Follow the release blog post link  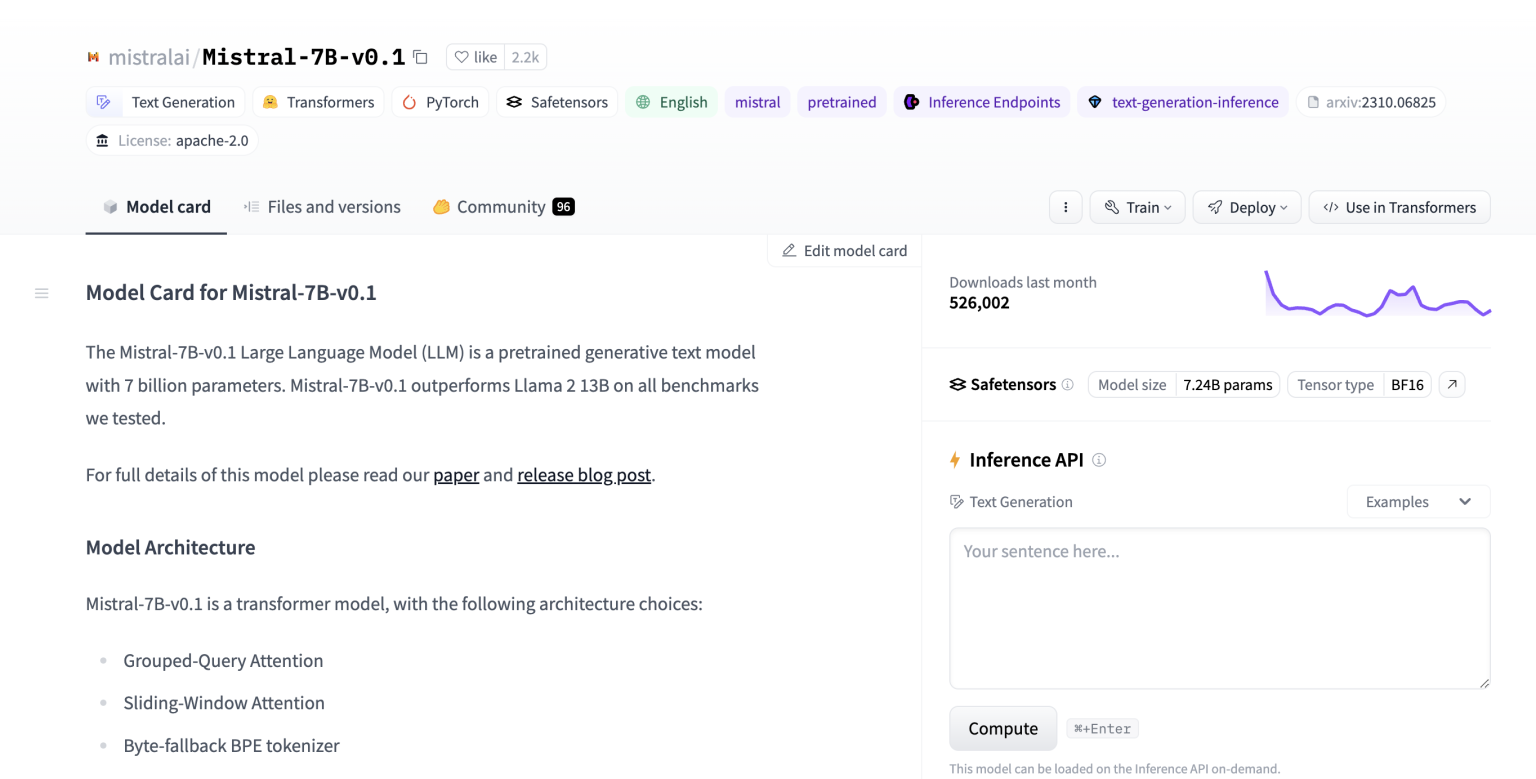point(584,475)
